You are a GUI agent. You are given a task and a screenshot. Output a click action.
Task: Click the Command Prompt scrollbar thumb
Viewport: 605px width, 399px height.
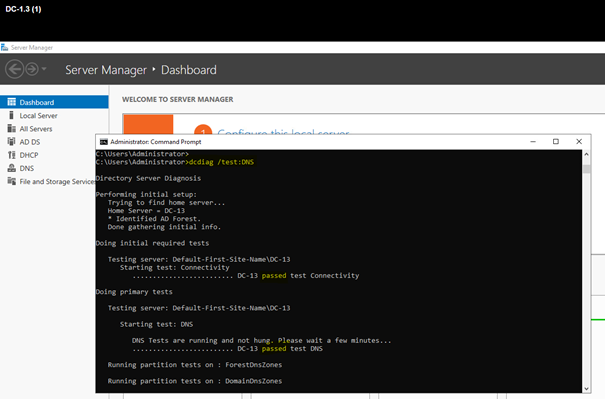[x=586, y=169]
